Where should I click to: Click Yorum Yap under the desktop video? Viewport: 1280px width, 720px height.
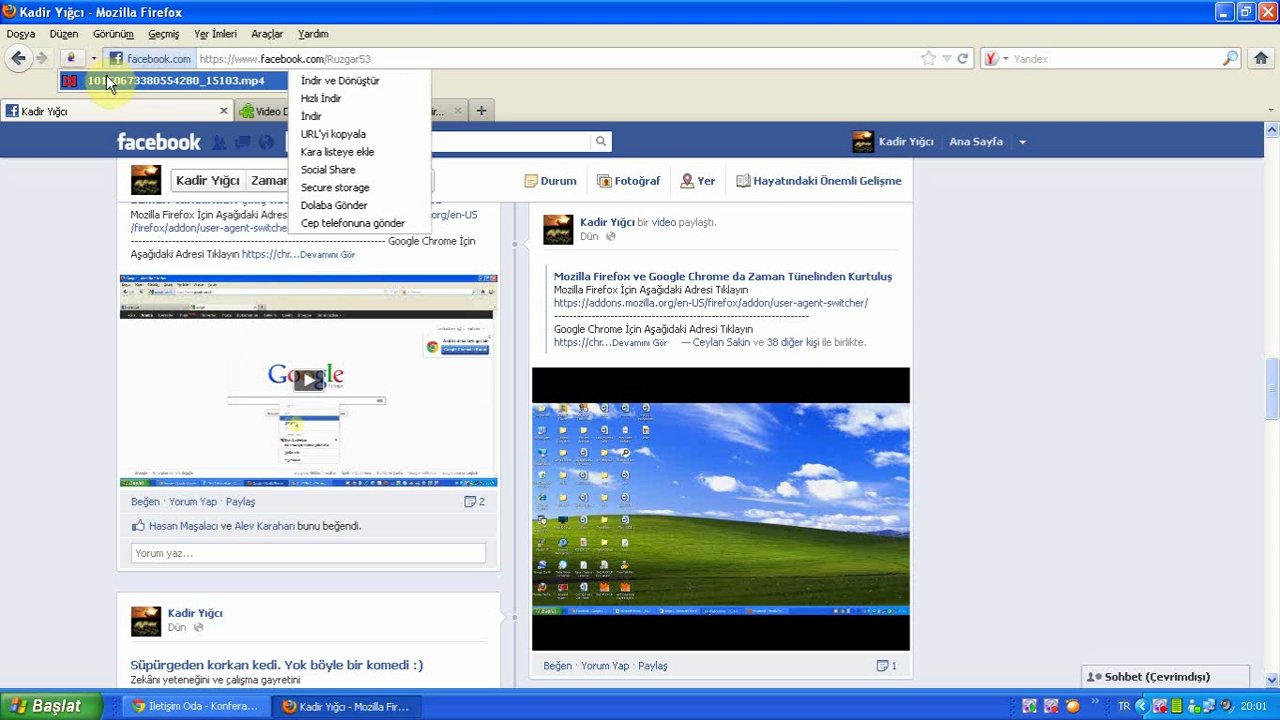pyautogui.click(x=605, y=666)
